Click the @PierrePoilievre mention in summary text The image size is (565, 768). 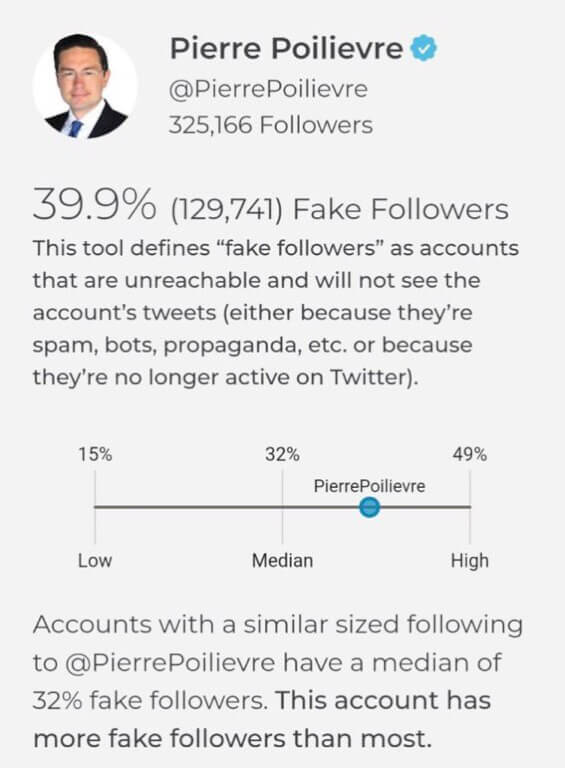point(169,662)
